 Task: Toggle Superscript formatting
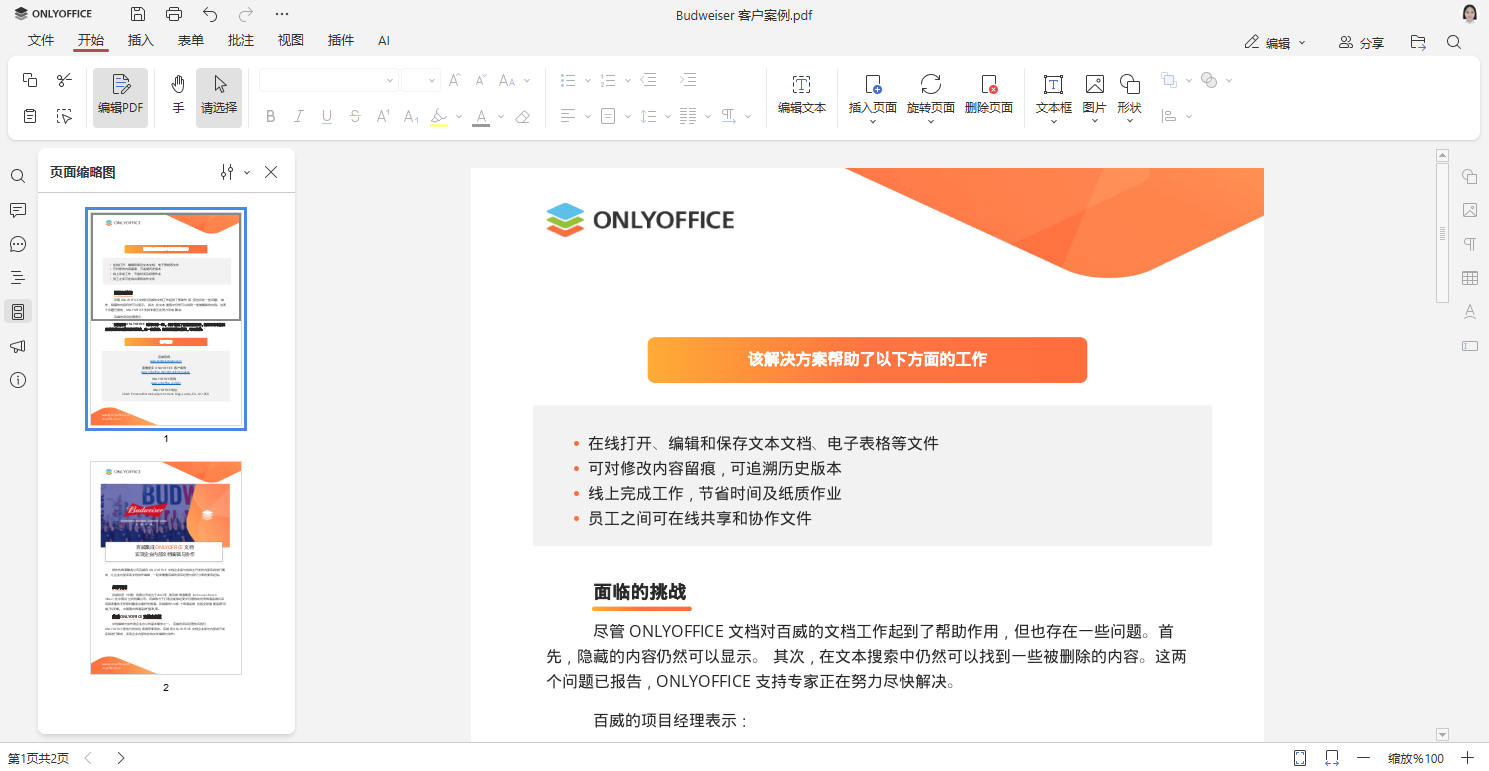click(x=383, y=117)
